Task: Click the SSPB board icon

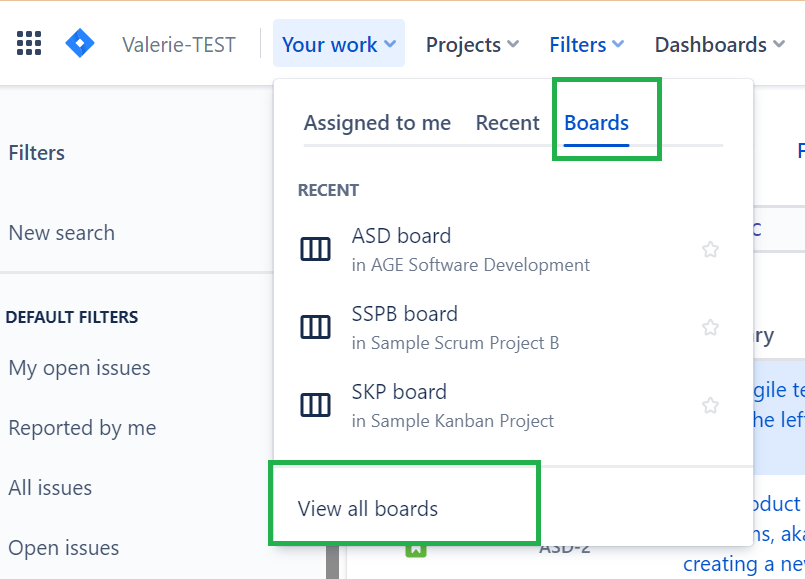Action: (x=316, y=327)
